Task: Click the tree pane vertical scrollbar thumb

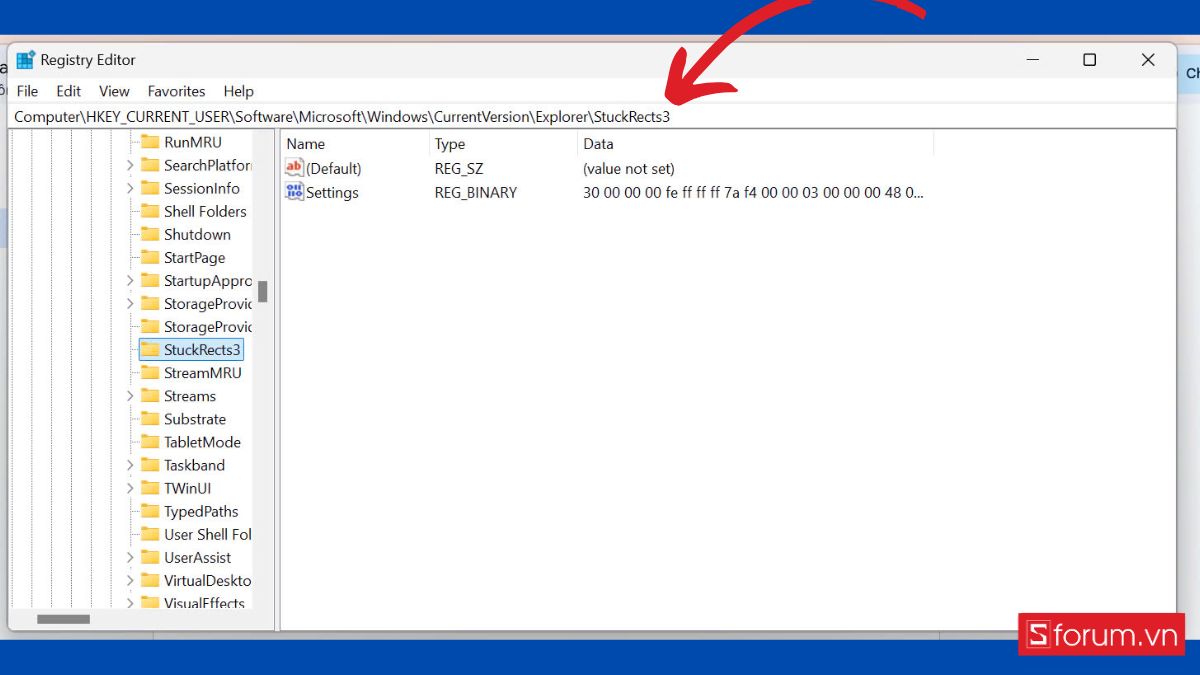Action: (x=263, y=291)
